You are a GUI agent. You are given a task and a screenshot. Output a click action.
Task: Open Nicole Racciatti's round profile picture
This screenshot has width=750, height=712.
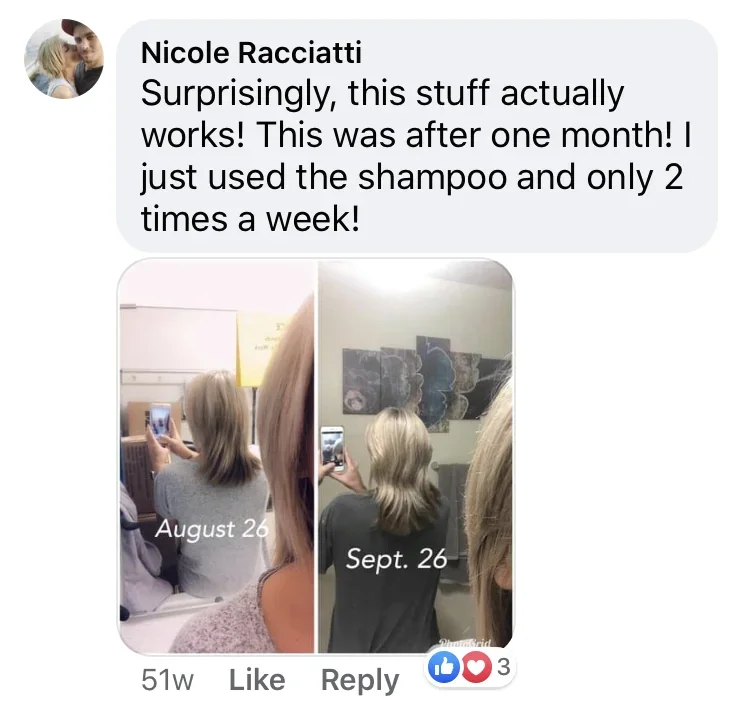(x=64, y=59)
